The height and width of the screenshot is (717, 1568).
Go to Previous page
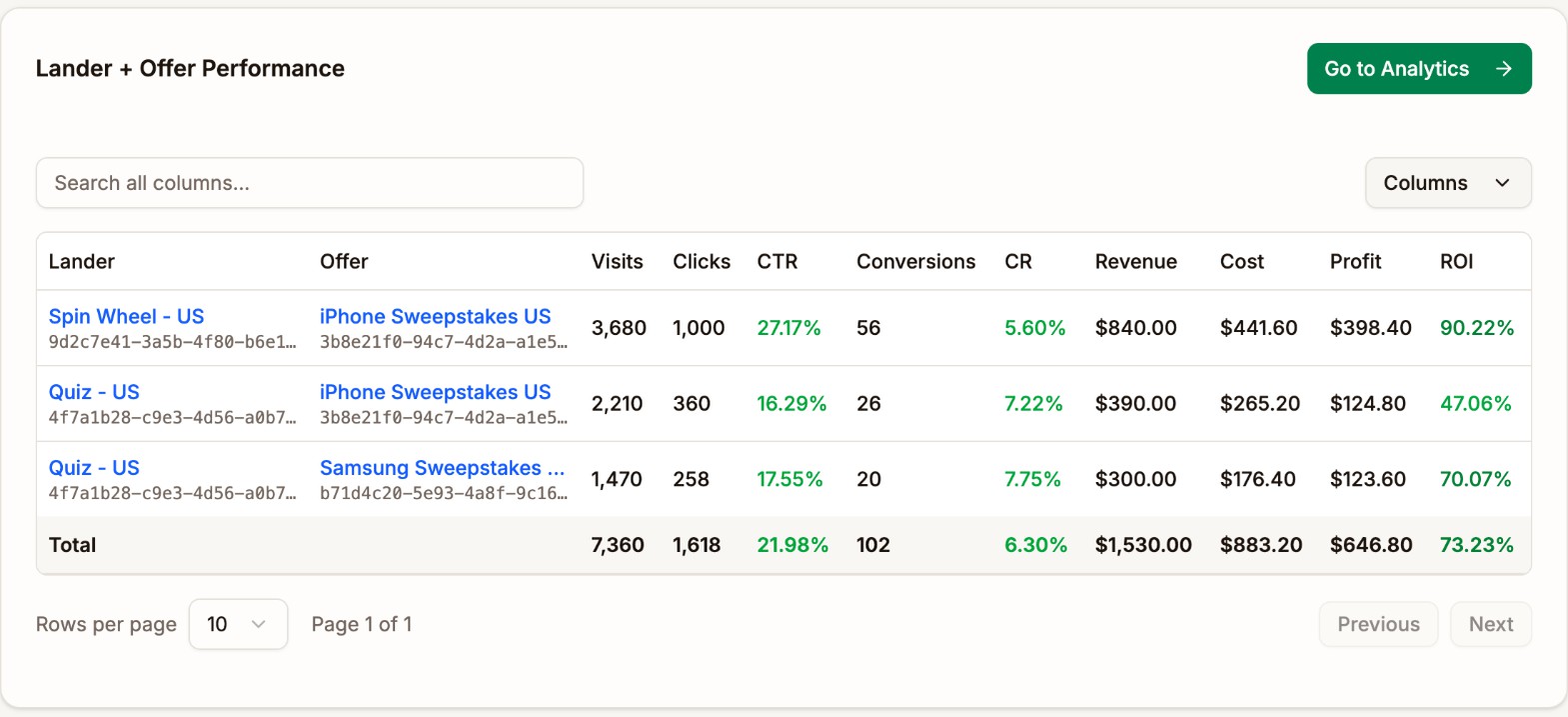point(1378,624)
